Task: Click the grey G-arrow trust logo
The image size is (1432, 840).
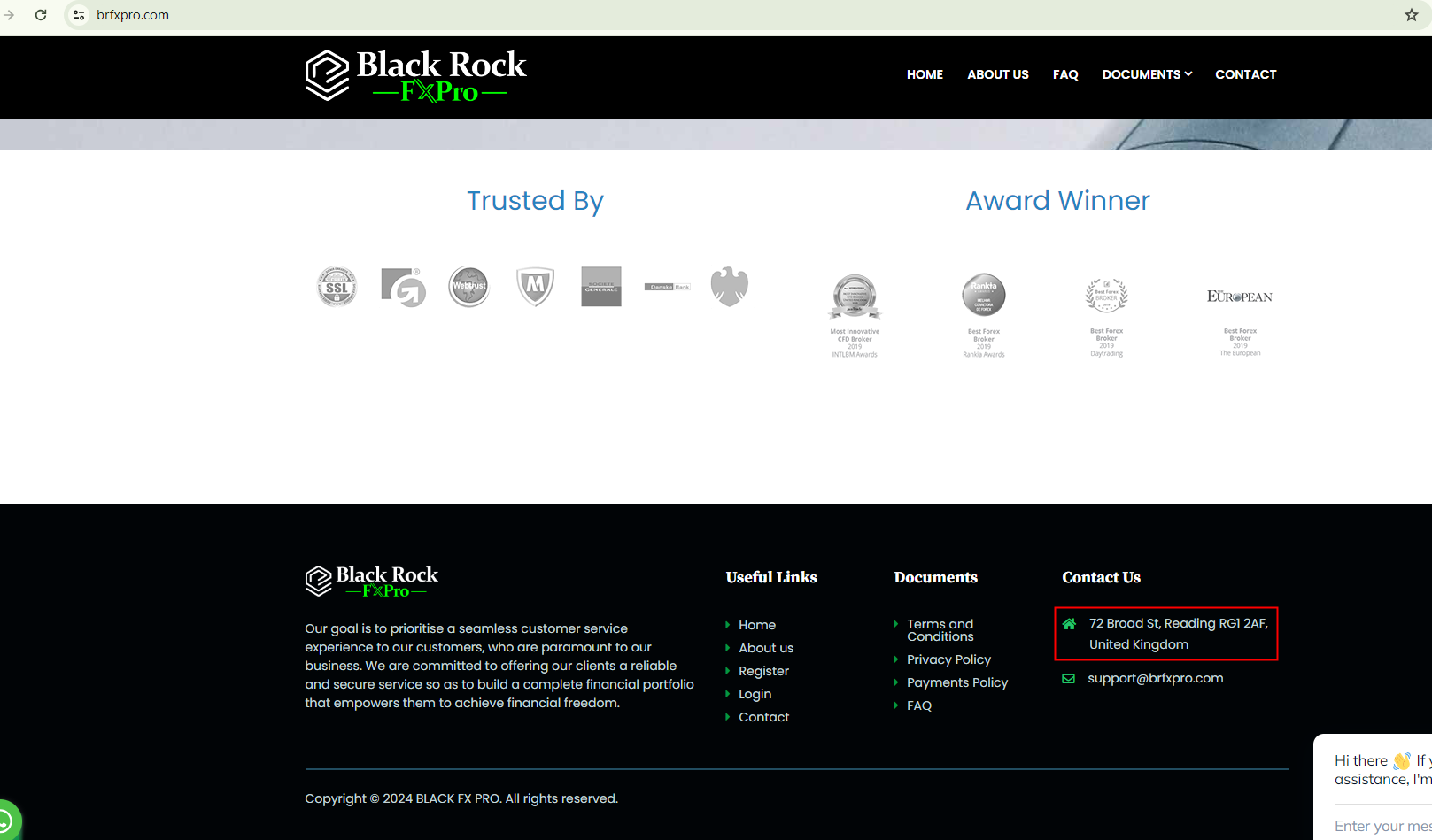Action: point(404,287)
